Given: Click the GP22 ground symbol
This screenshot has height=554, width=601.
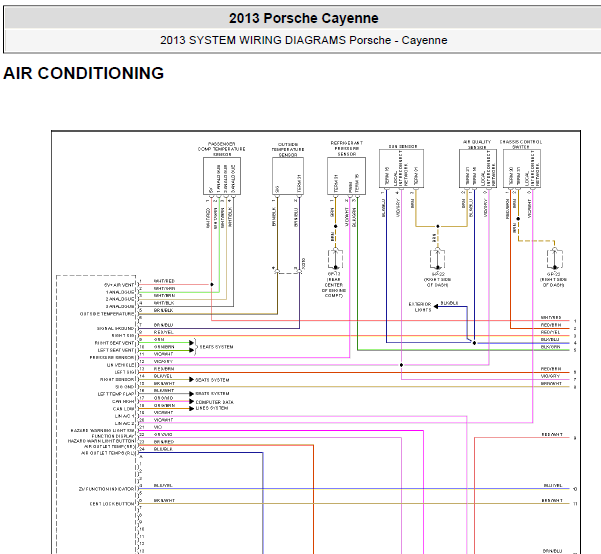Looking at the screenshot, I should pyautogui.click(x=438, y=259).
